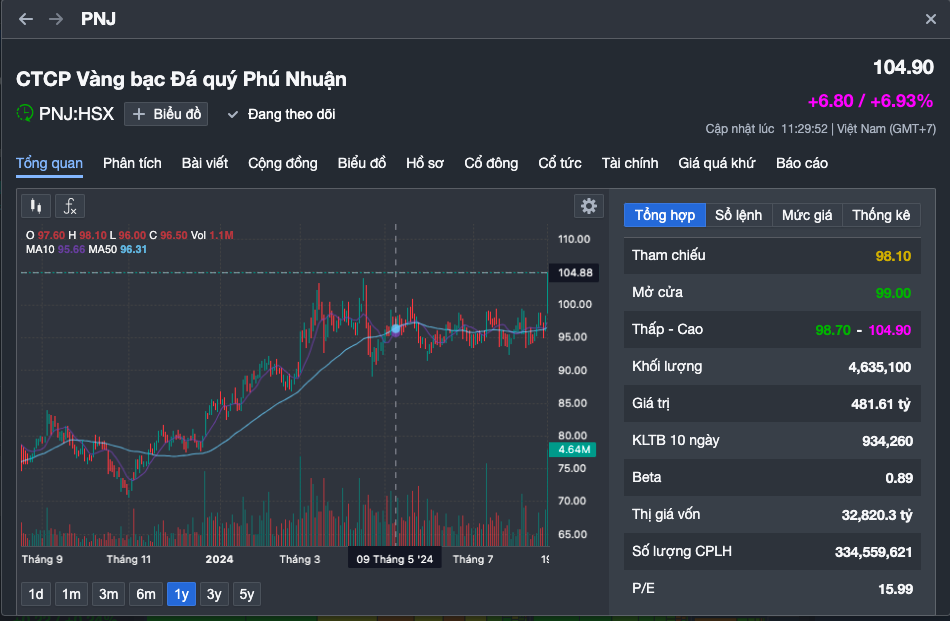Viewport: 950px width, 621px height.
Task: Click the + Biểu đồ button
Action: point(166,114)
